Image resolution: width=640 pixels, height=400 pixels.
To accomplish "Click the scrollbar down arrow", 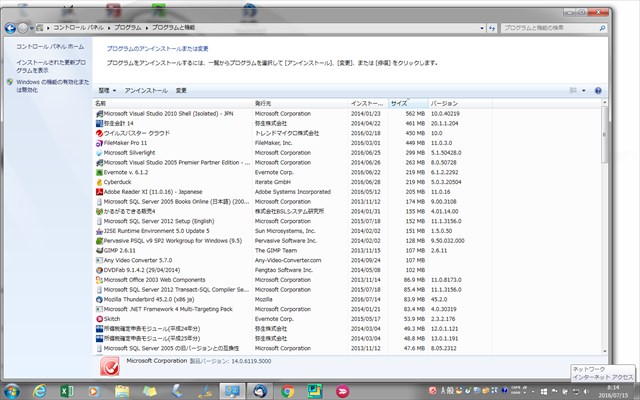I will coord(604,351).
